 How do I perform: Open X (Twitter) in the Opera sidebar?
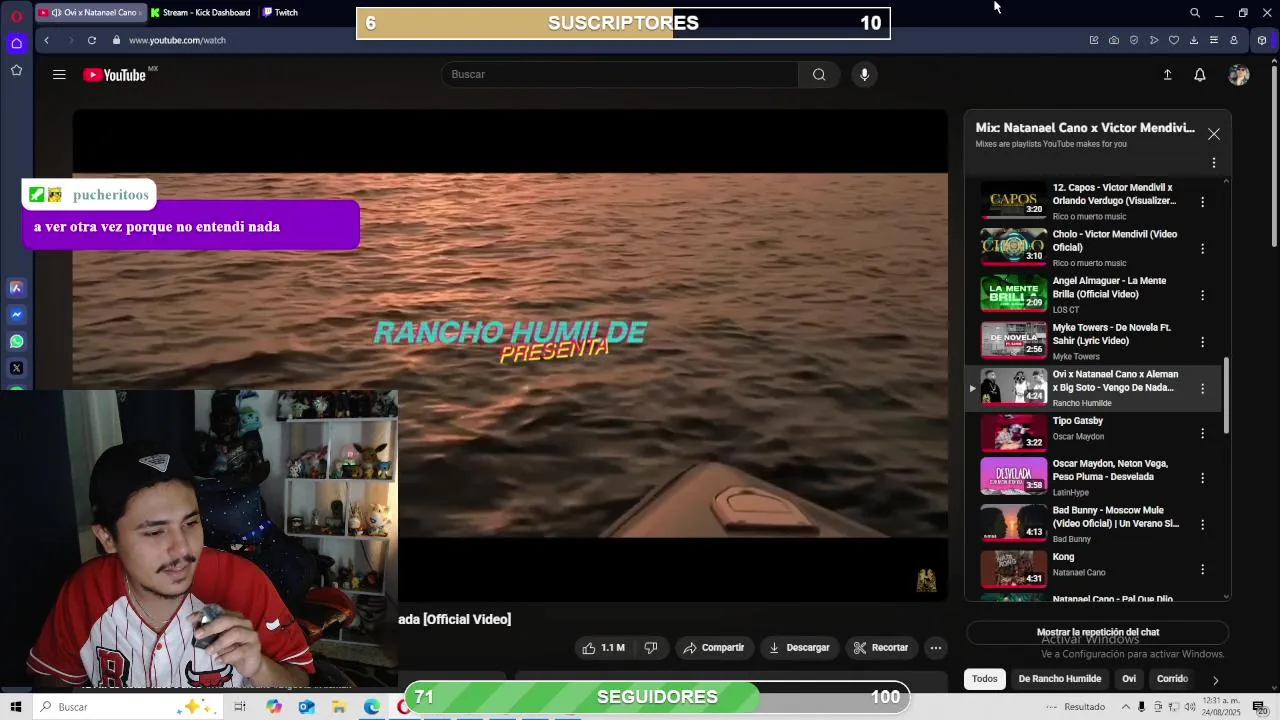click(x=16, y=368)
